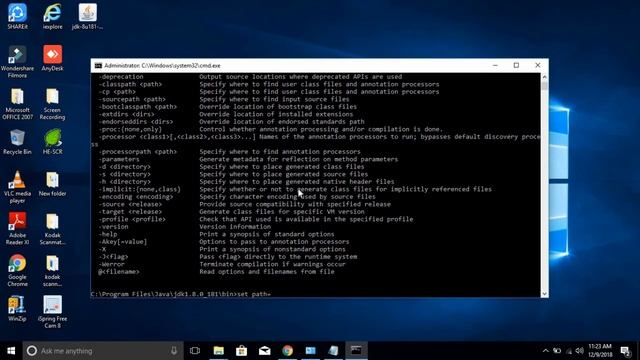This screenshot has height=360, width=640.
Task: Launch iexplore from the desktop
Action: coord(53,16)
